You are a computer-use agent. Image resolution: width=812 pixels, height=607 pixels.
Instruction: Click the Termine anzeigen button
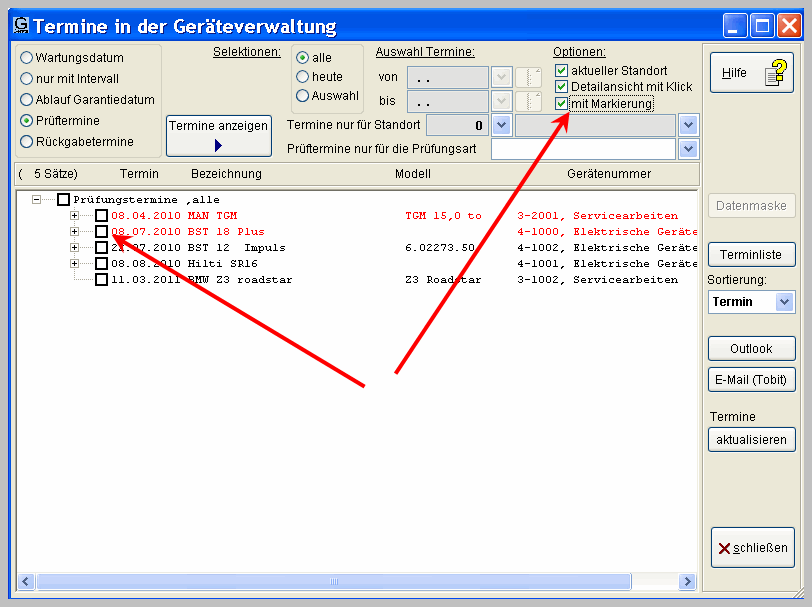[219, 136]
